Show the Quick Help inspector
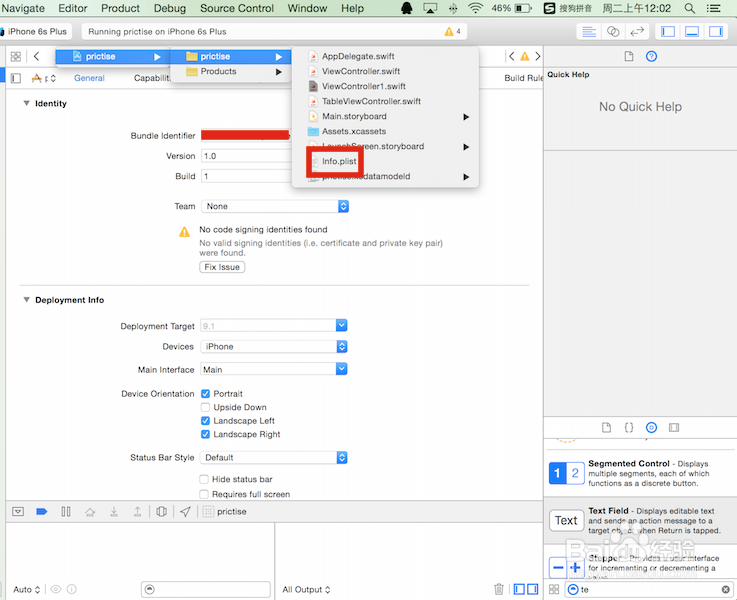 [x=651, y=56]
